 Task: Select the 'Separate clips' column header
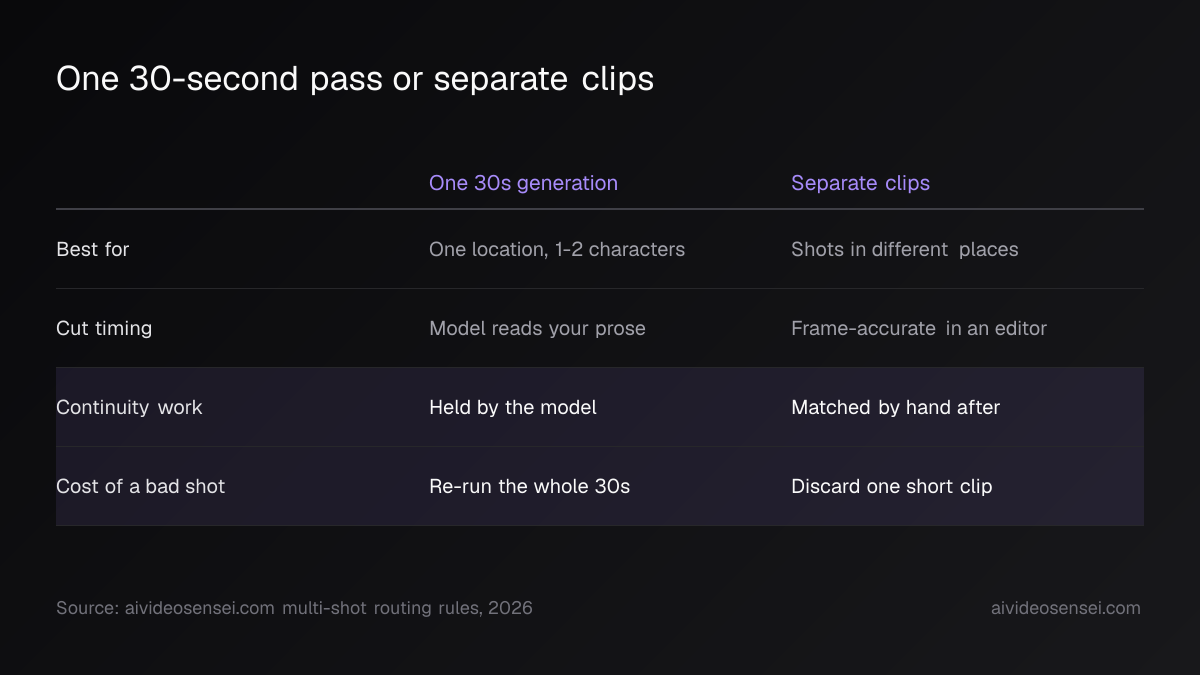tap(860, 183)
